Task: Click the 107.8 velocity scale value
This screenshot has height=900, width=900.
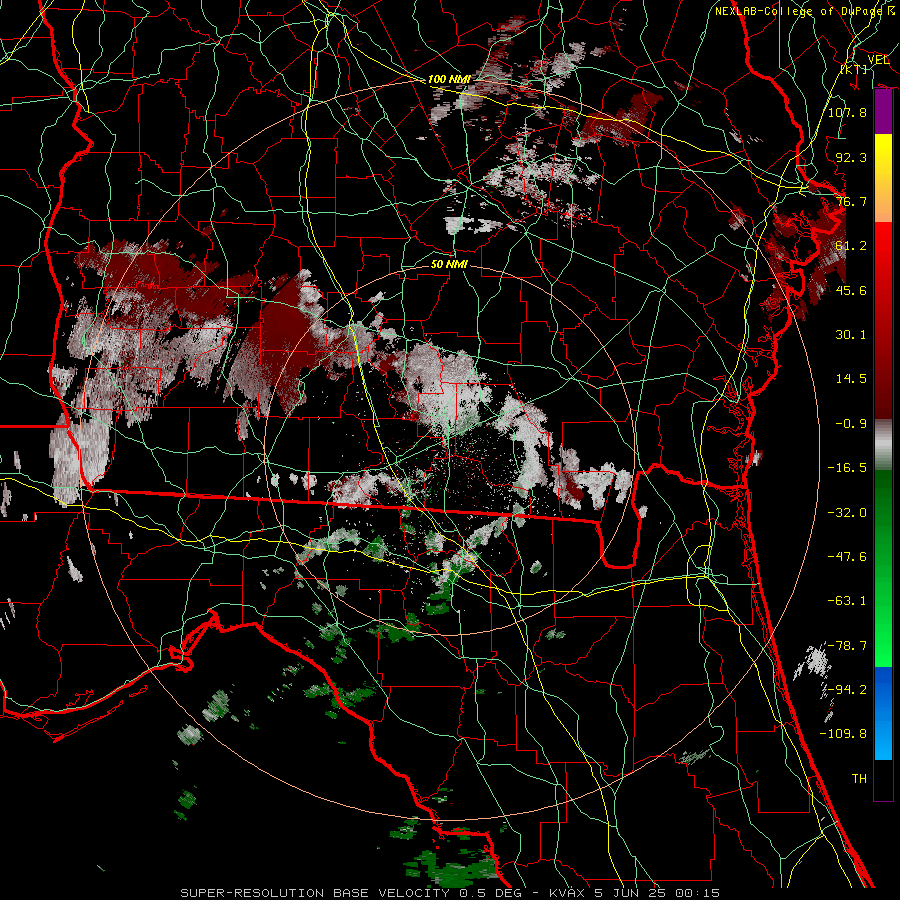Action: tap(847, 112)
